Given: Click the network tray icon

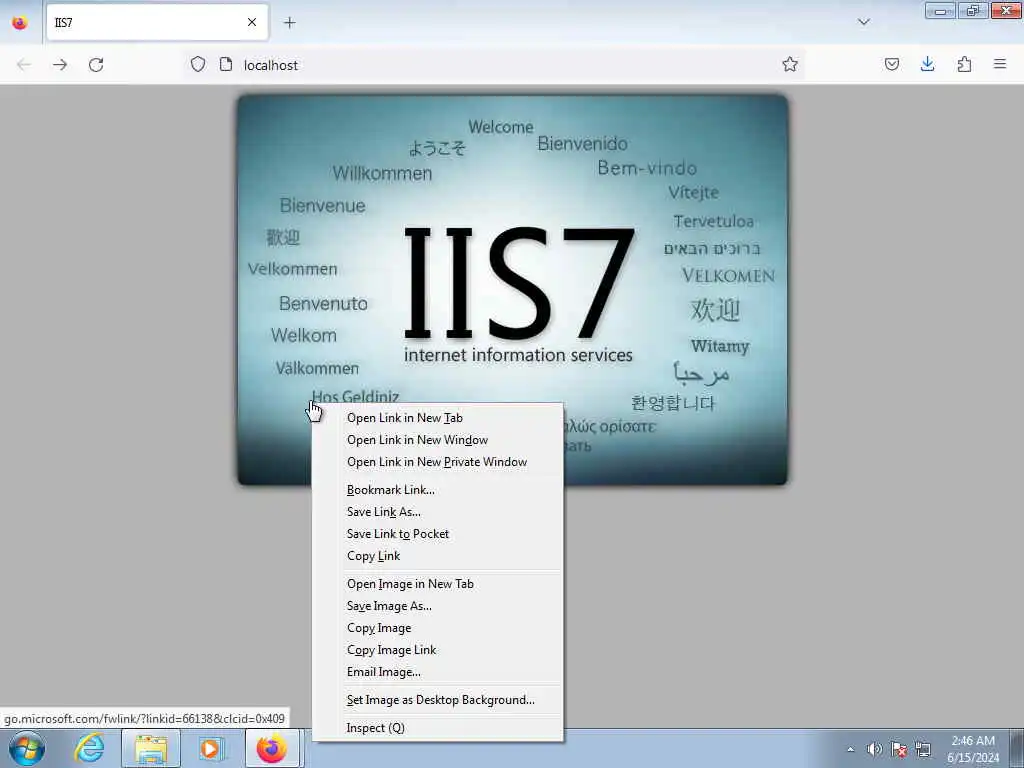Looking at the screenshot, I should click(x=923, y=750).
